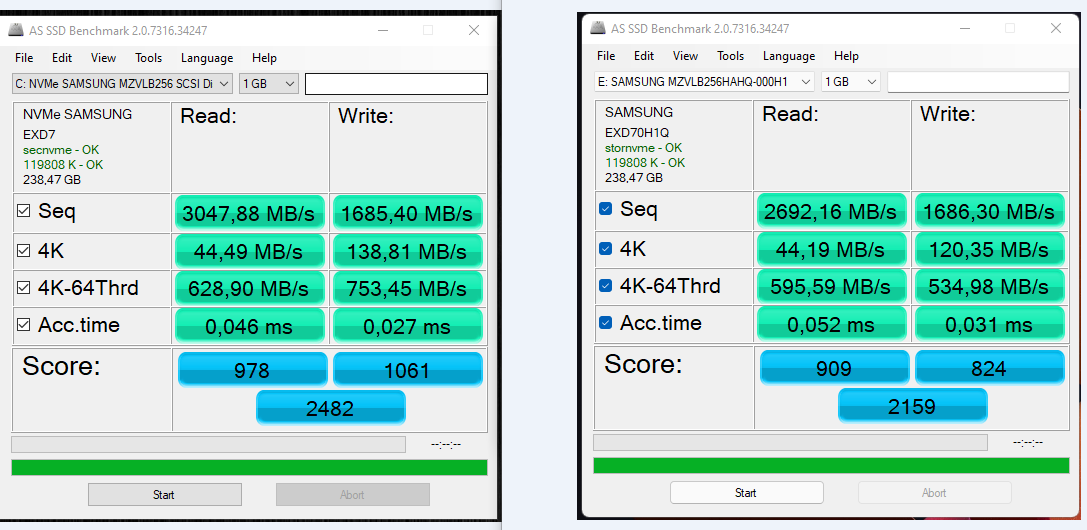Click the 595,59 MB/s 4K-64Thrd read result
Screen dimensions: 1087x530
coord(831,286)
